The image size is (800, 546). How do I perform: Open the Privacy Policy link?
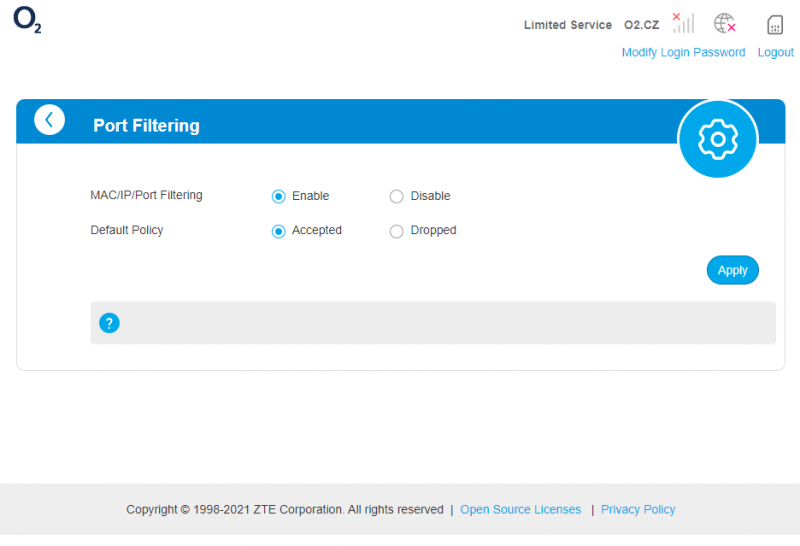pyautogui.click(x=638, y=509)
